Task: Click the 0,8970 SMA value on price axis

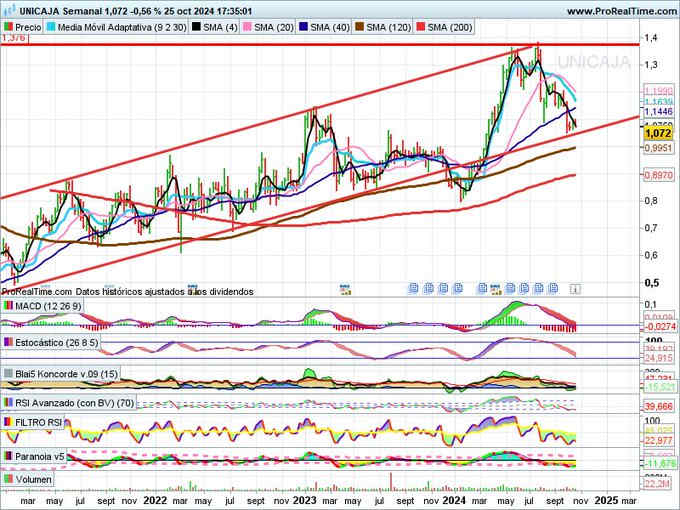Action: [x=658, y=175]
